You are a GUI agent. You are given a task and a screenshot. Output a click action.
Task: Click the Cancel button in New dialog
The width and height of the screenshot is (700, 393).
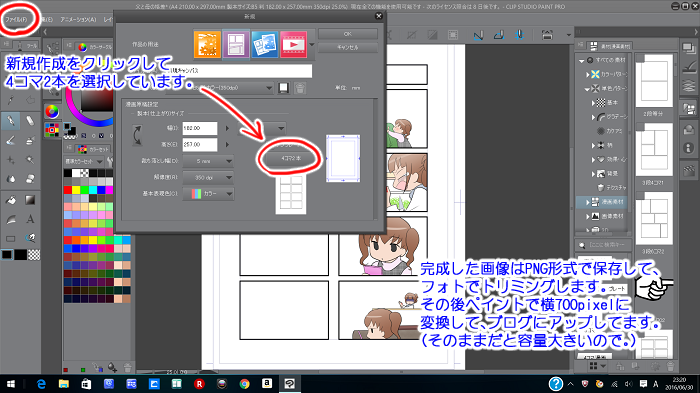(348, 47)
